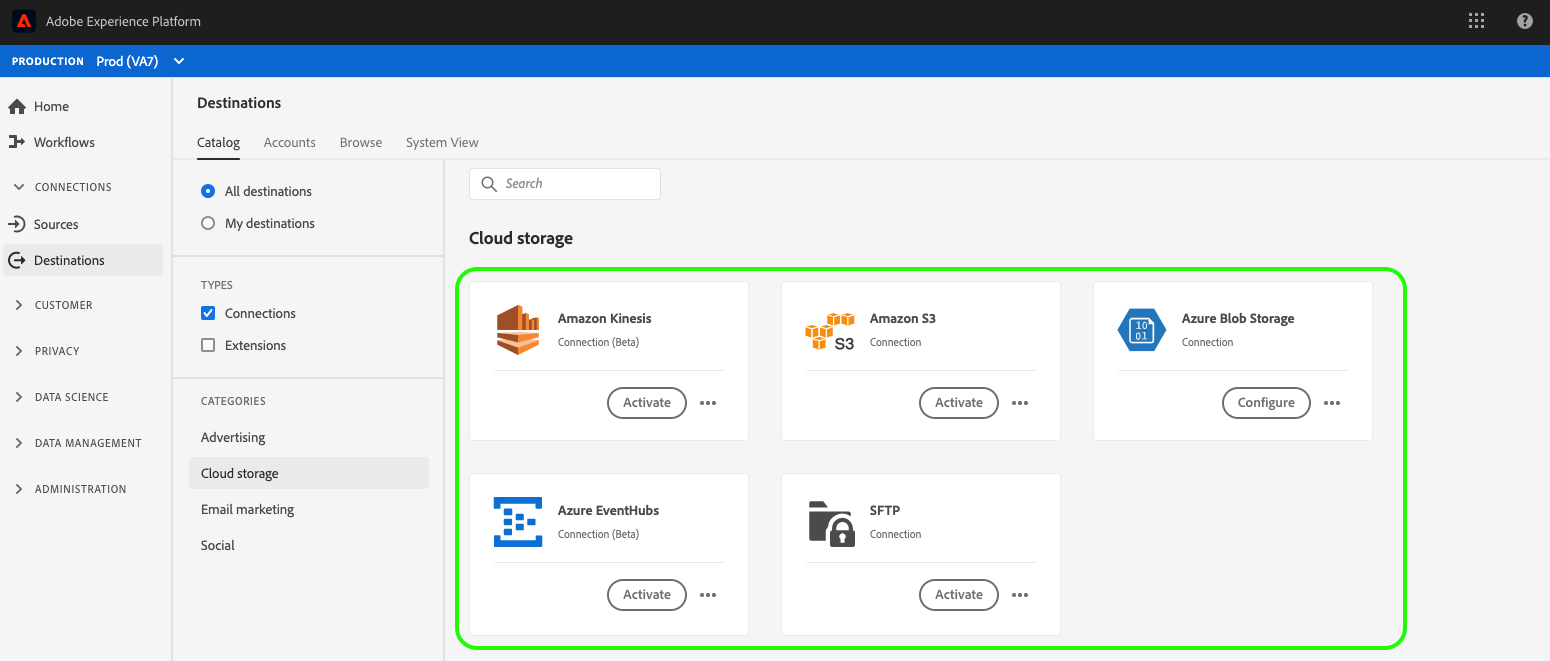The image size is (1550, 661).
Task: Activate the Amazon S3 destination
Action: click(x=959, y=403)
